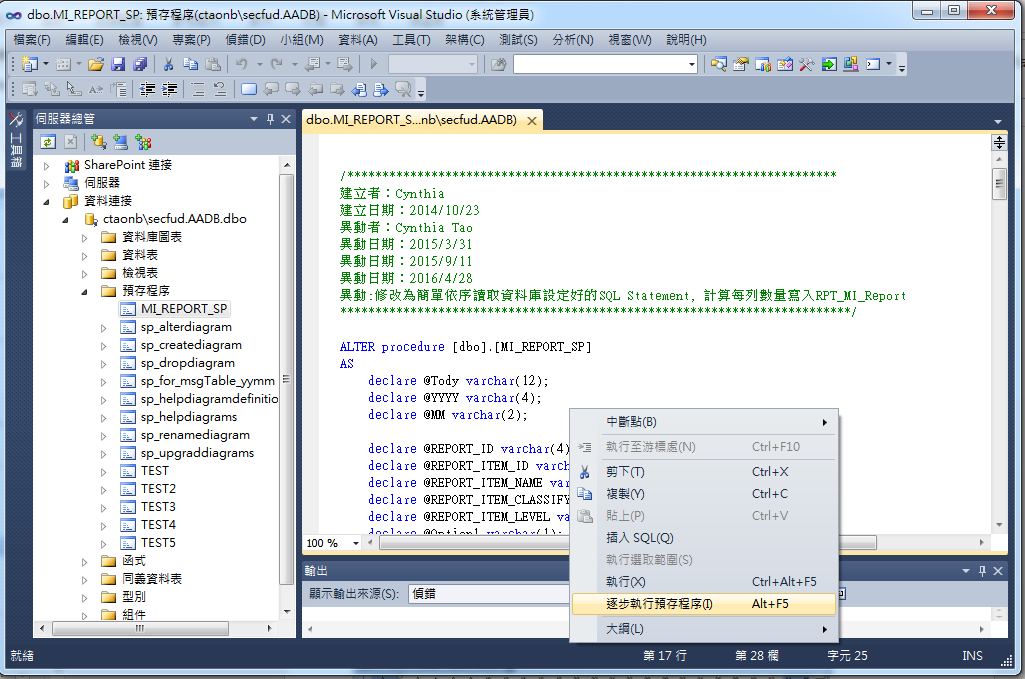Refresh the Server Explorer panel
Screen dimensions: 1025x679
pyautogui.click(x=47, y=142)
